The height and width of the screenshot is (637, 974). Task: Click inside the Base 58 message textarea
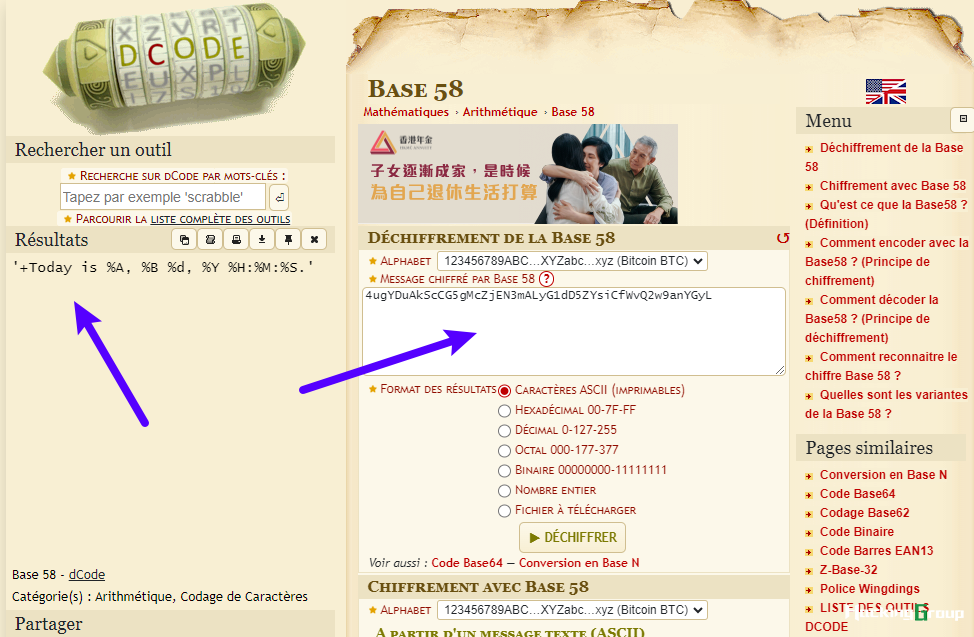pyautogui.click(x=573, y=331)
